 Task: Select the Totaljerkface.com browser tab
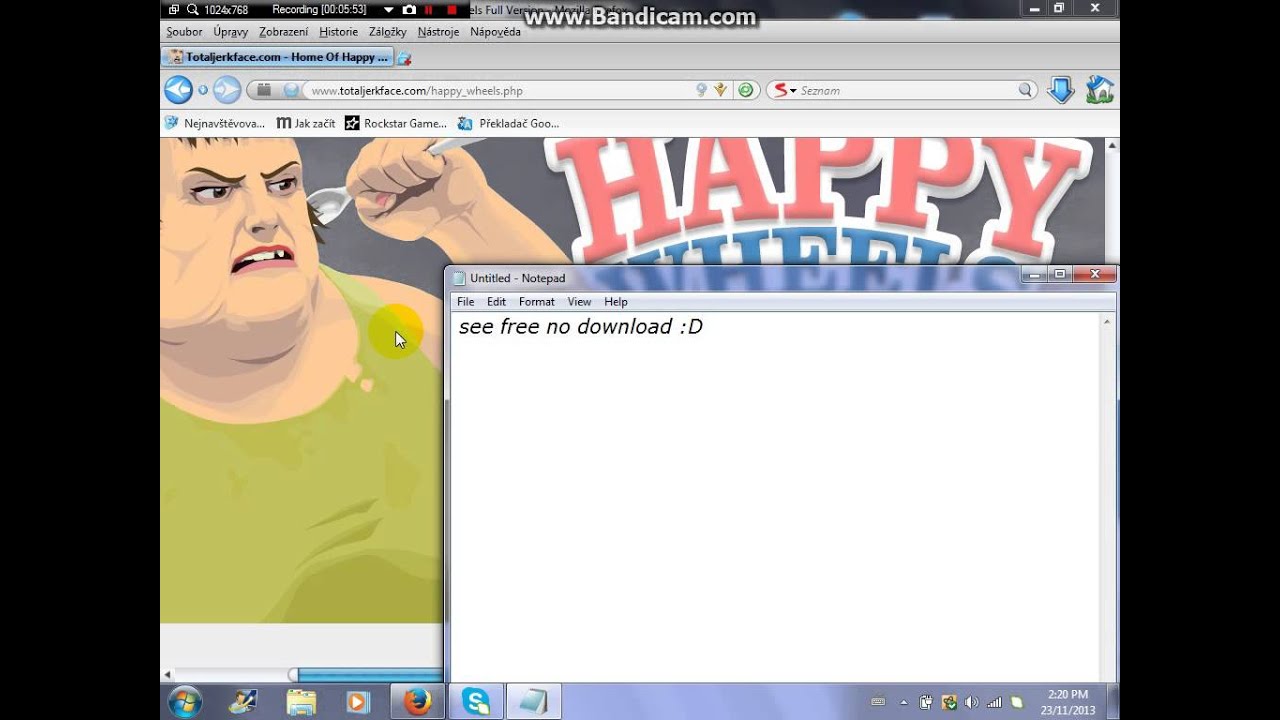277,57
